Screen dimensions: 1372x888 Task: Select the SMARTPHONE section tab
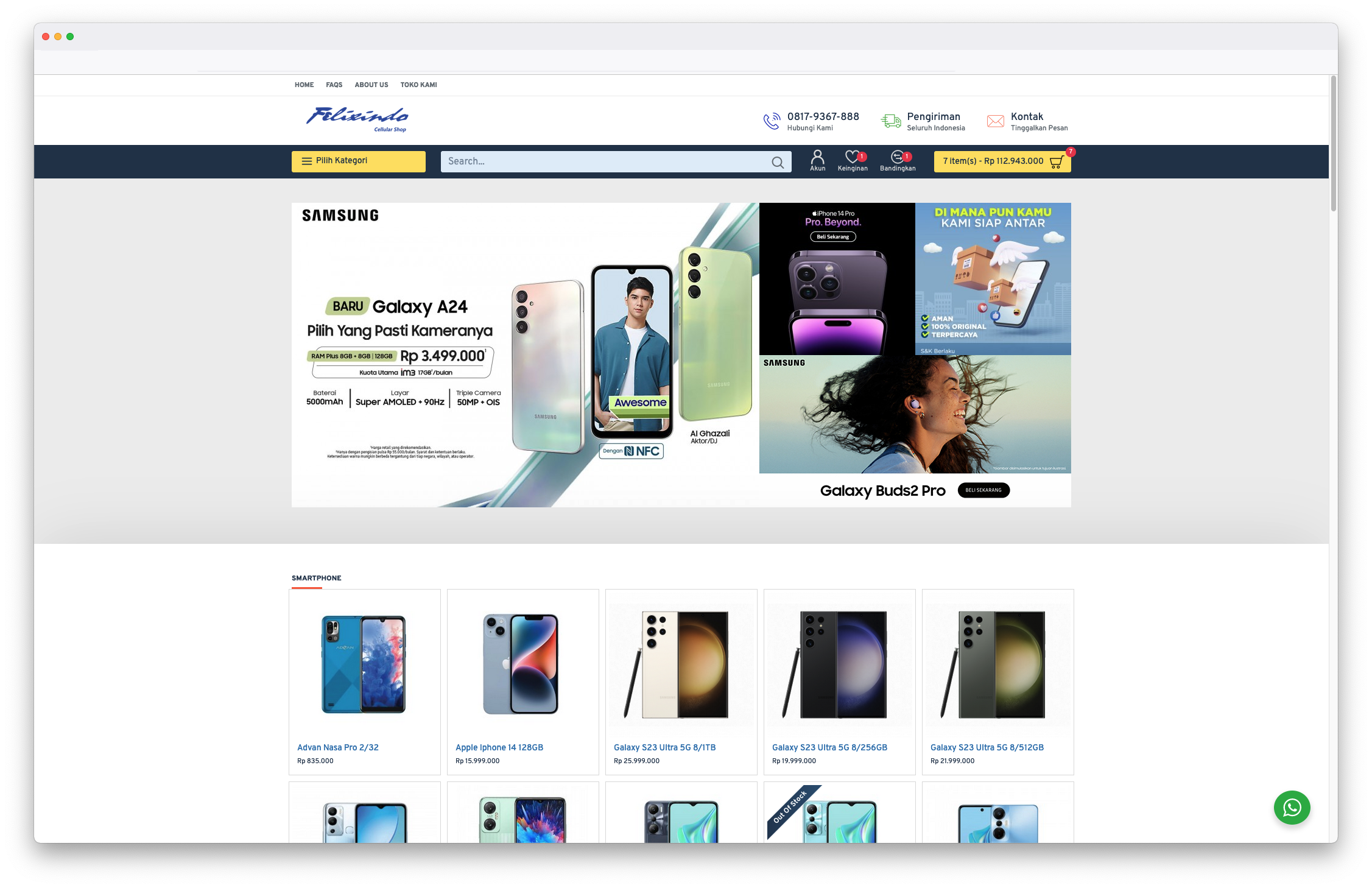316,578
